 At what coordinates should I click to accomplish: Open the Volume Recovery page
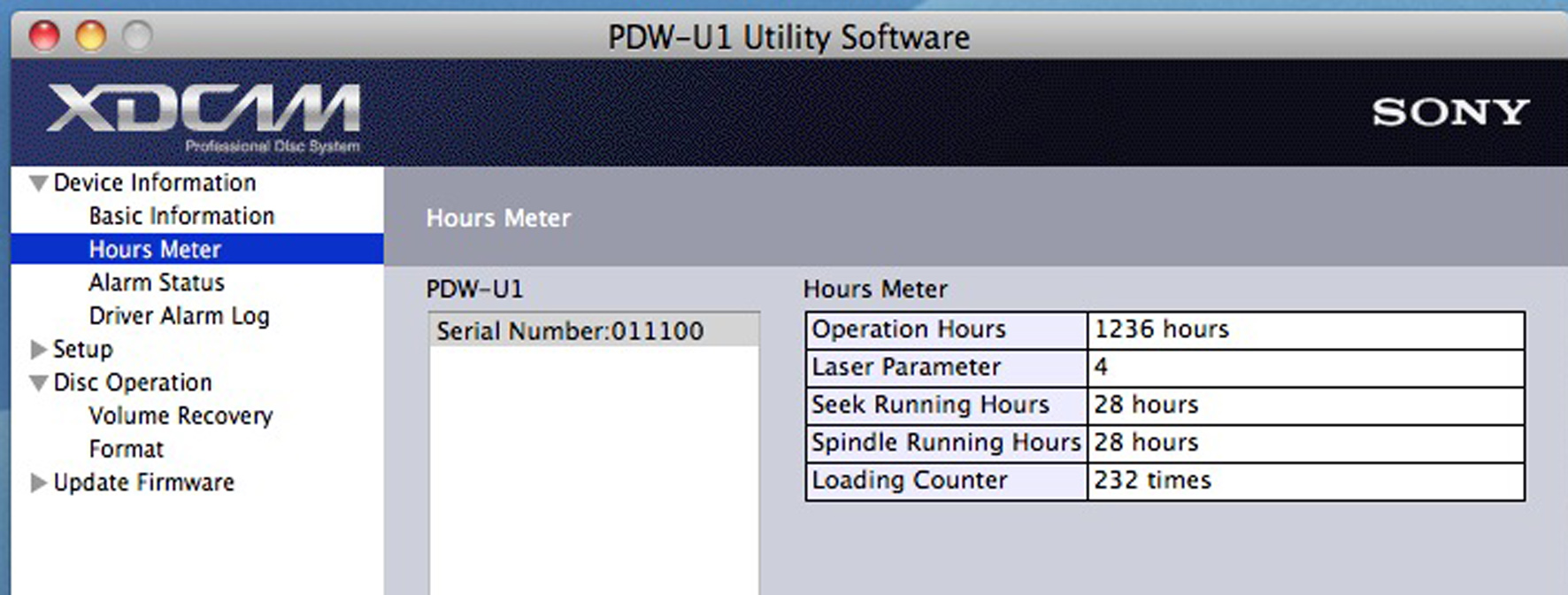tap(181, 416)
